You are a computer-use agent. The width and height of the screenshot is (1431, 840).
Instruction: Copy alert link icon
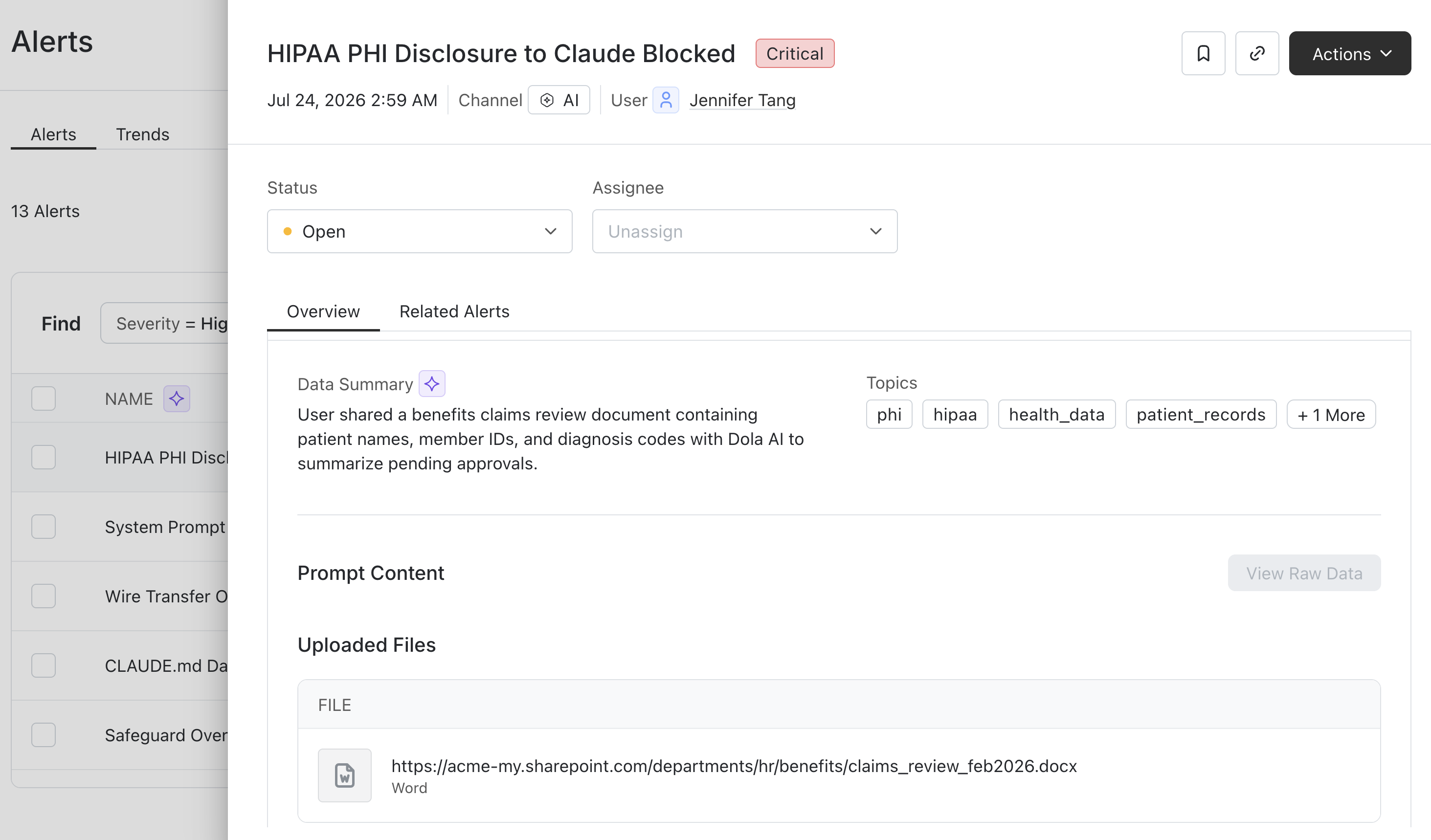pyautogui.click(x=1257, y=53)
